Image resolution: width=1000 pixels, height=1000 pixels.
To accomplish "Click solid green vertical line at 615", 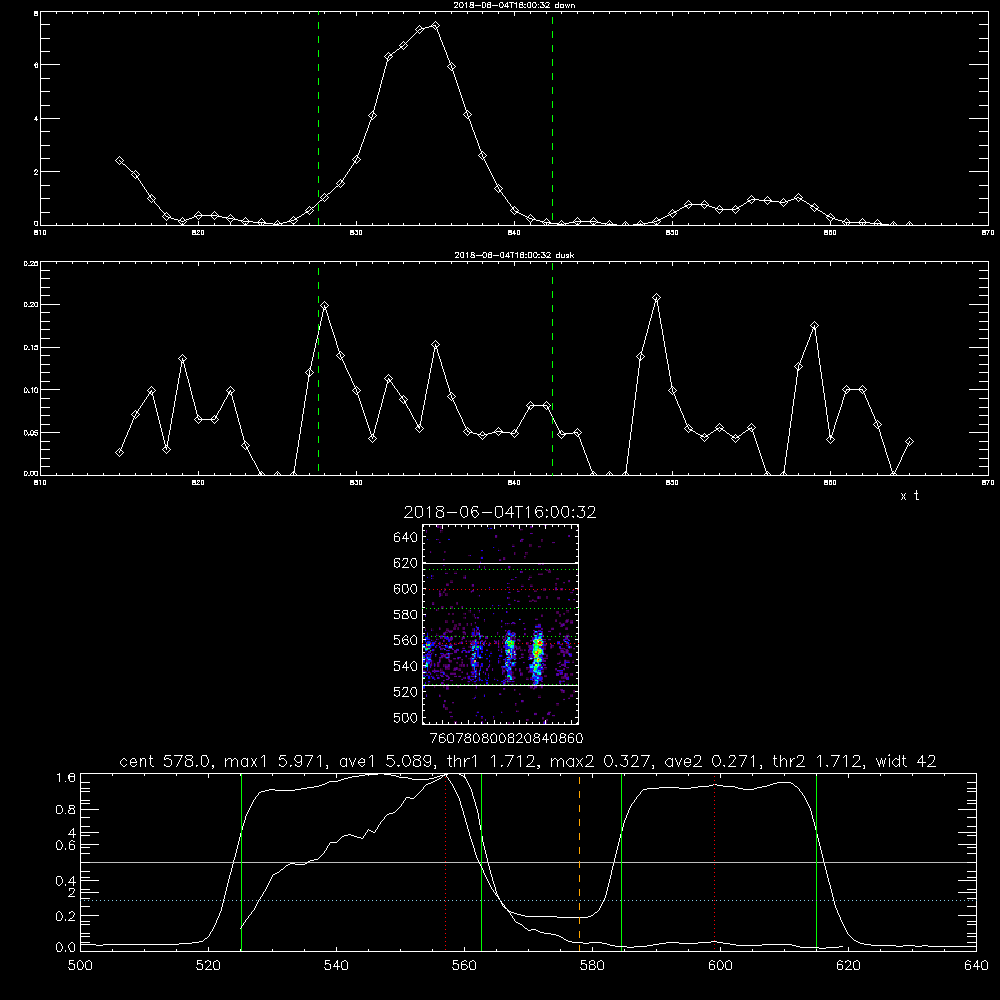I will [816, 861].
